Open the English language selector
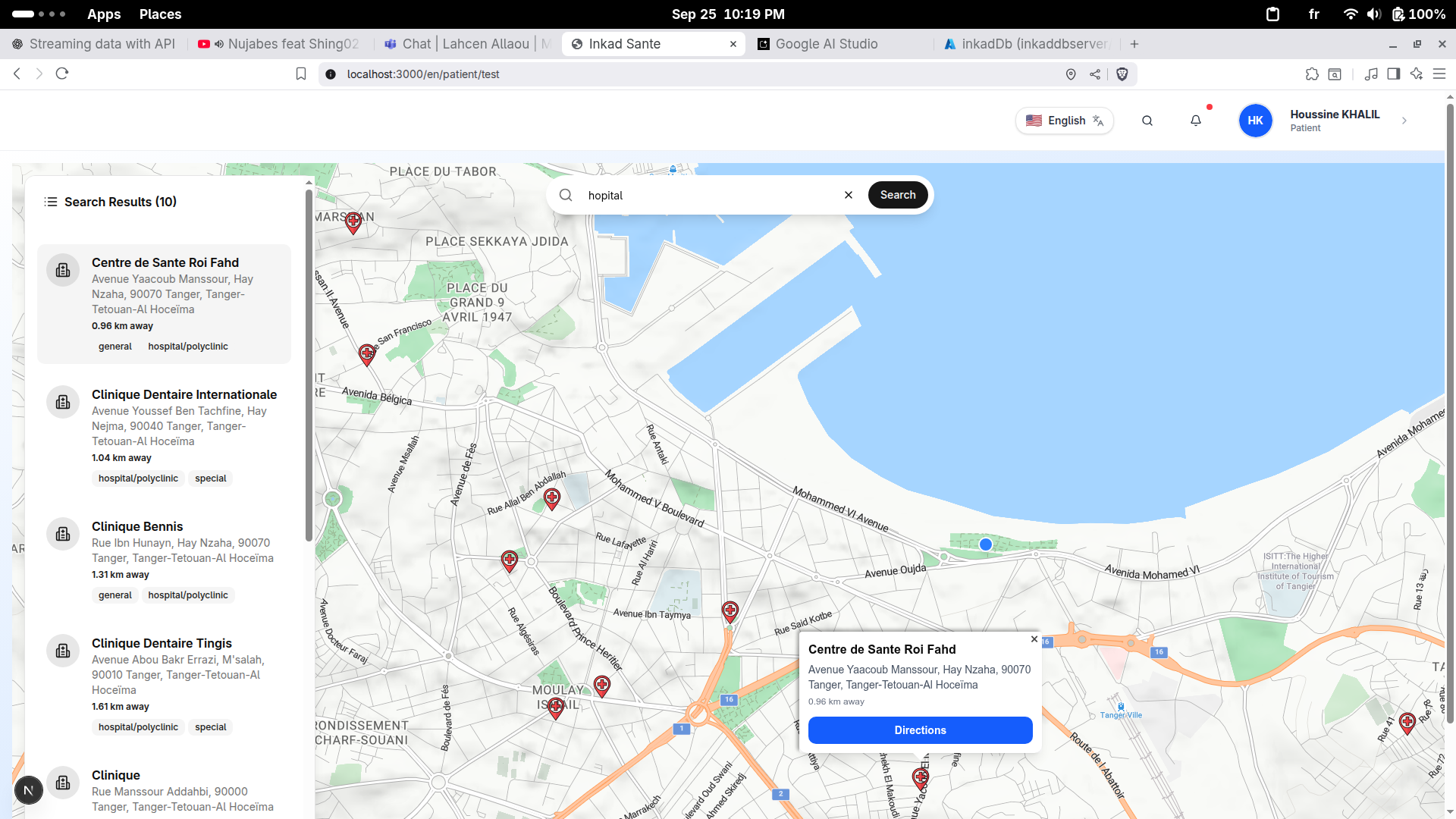The image size is (1456, 819). click(x=1065, y=121)
